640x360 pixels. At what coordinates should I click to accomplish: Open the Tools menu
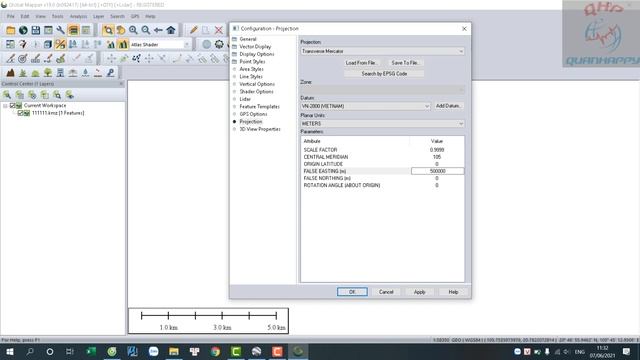[x=58, y=16]
